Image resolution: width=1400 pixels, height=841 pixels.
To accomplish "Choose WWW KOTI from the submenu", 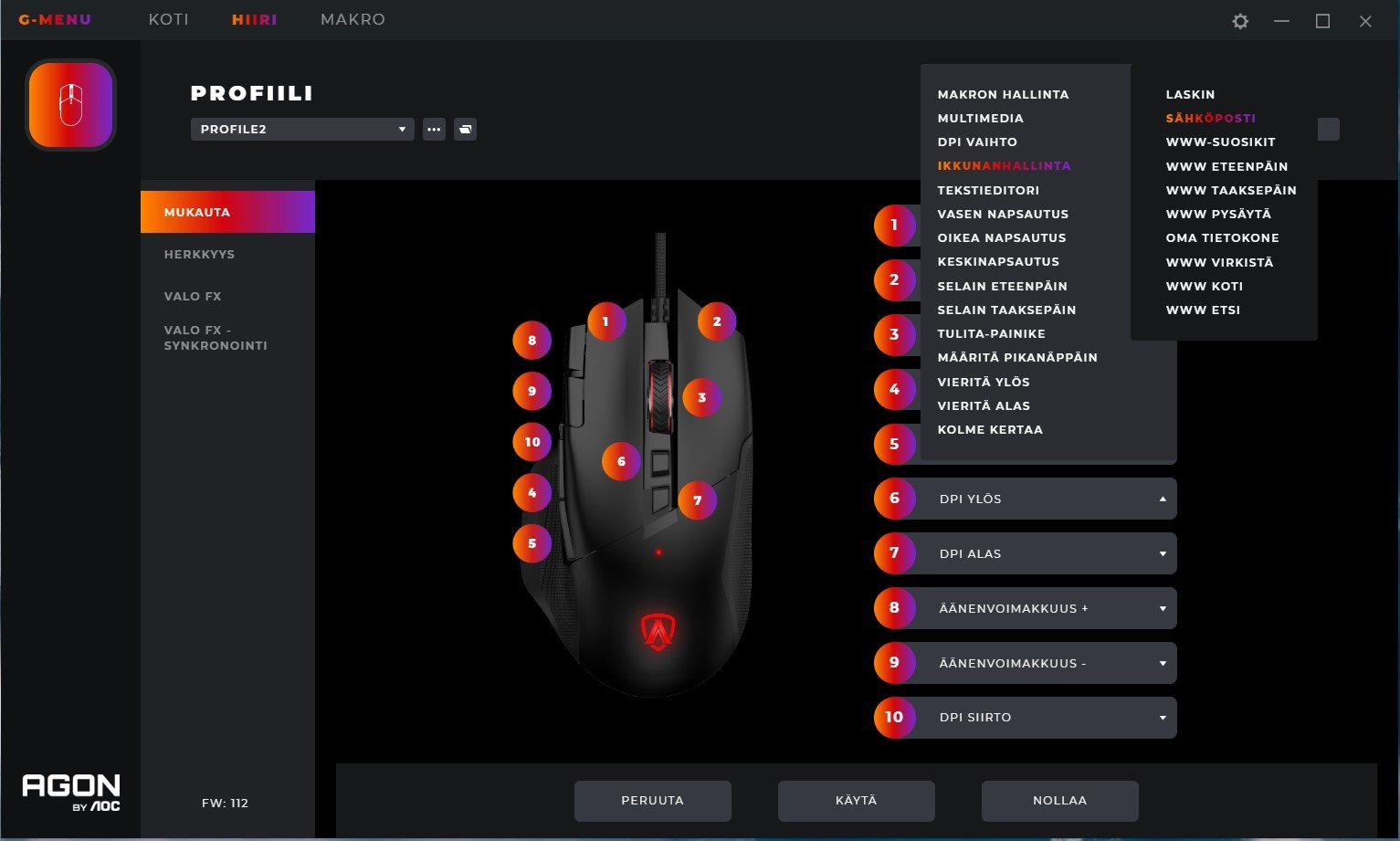I will (x=1205, y=286).
